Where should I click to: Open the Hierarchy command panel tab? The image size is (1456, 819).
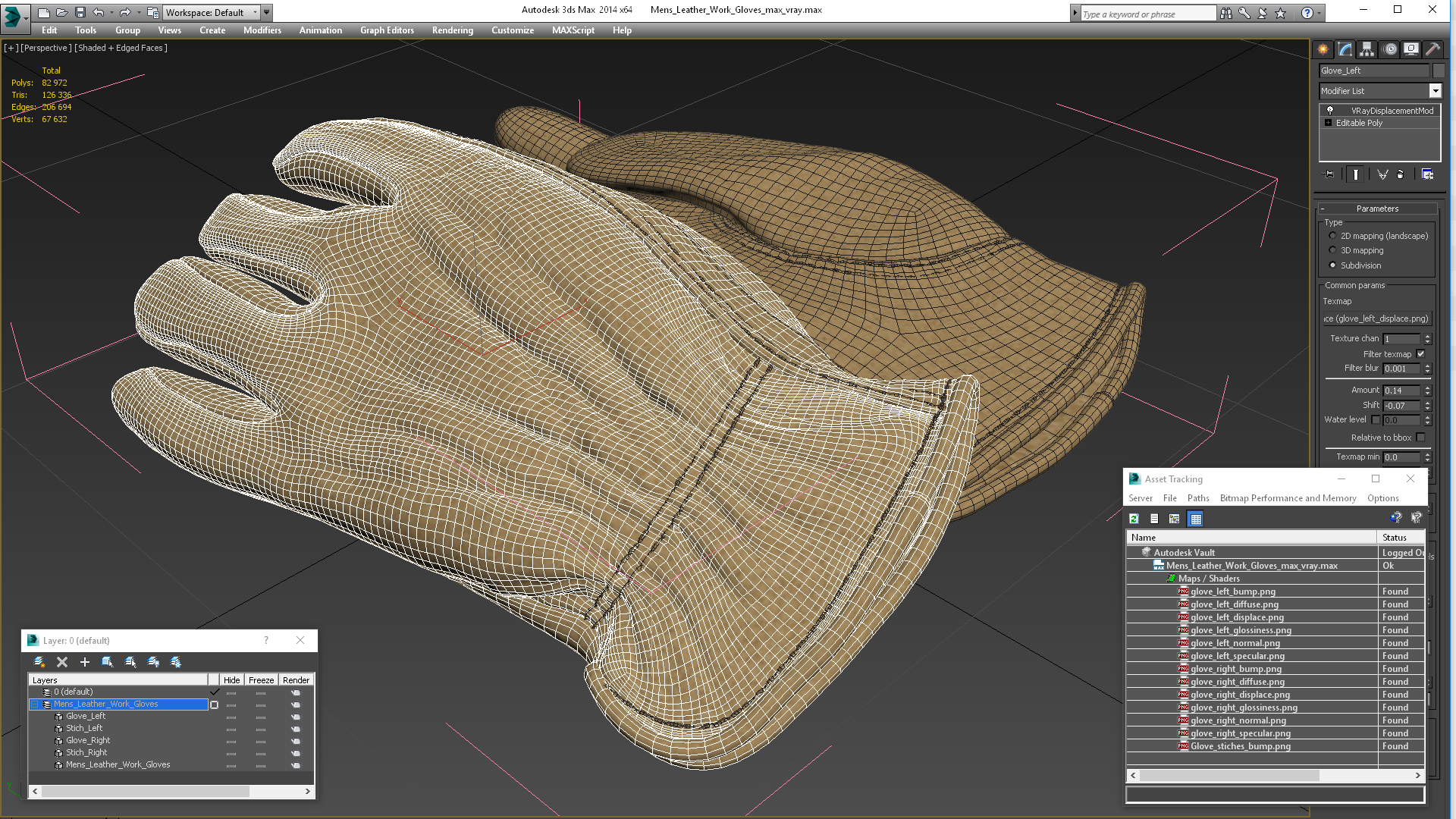pyautogui.click(x=1367, y=49)
